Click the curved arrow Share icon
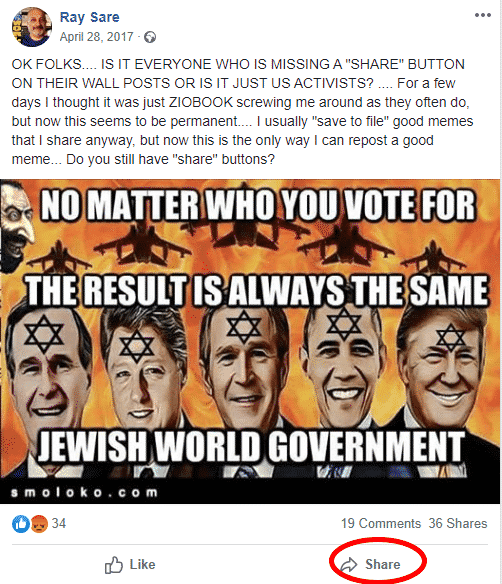This screenshot has height=584, width=502. [349, 565]
